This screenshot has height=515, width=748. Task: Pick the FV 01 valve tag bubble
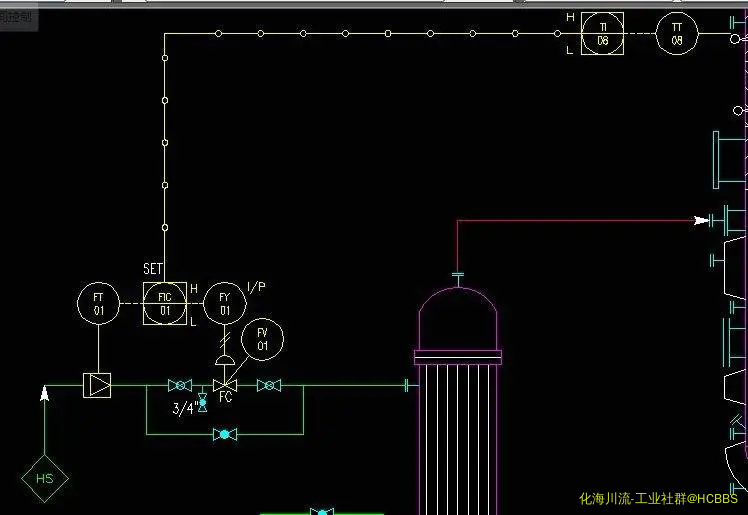262,339
